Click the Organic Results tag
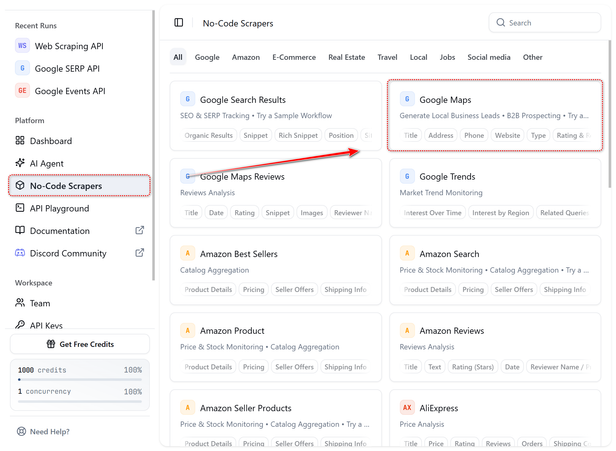 (x=208, y=135)
